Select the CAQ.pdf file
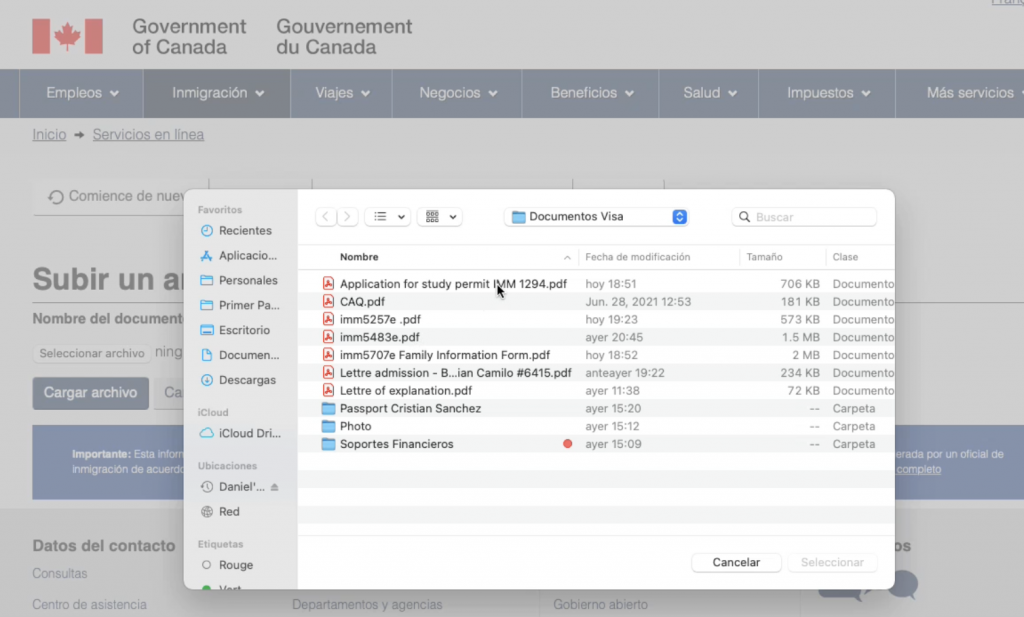 [x=362, y=302]
